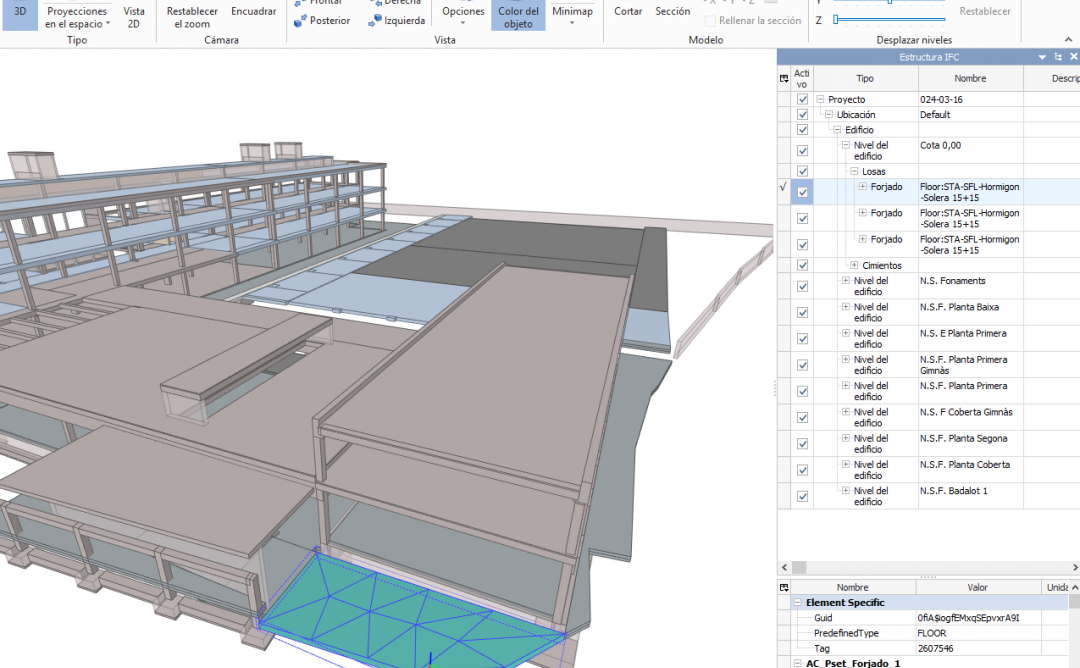Click the Posterior view cube icon

pyautogui.click(x=300, y=21)
